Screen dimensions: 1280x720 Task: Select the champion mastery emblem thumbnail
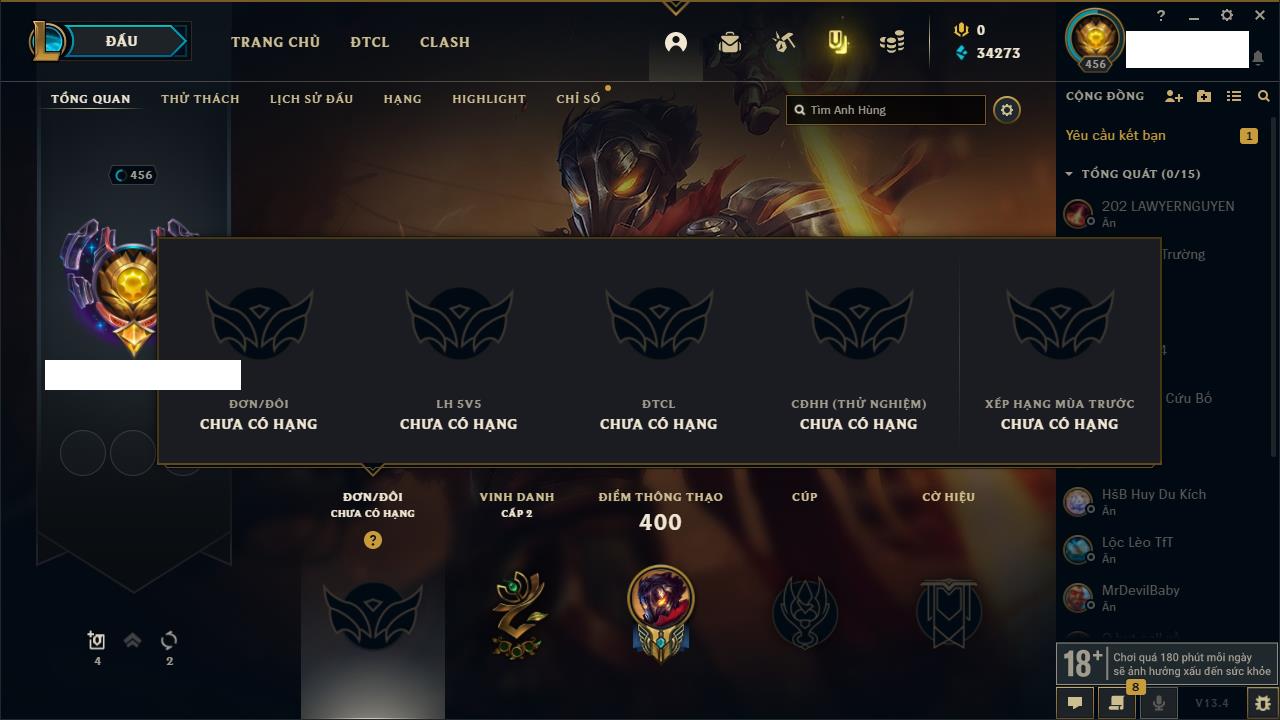tap(661, 612)
